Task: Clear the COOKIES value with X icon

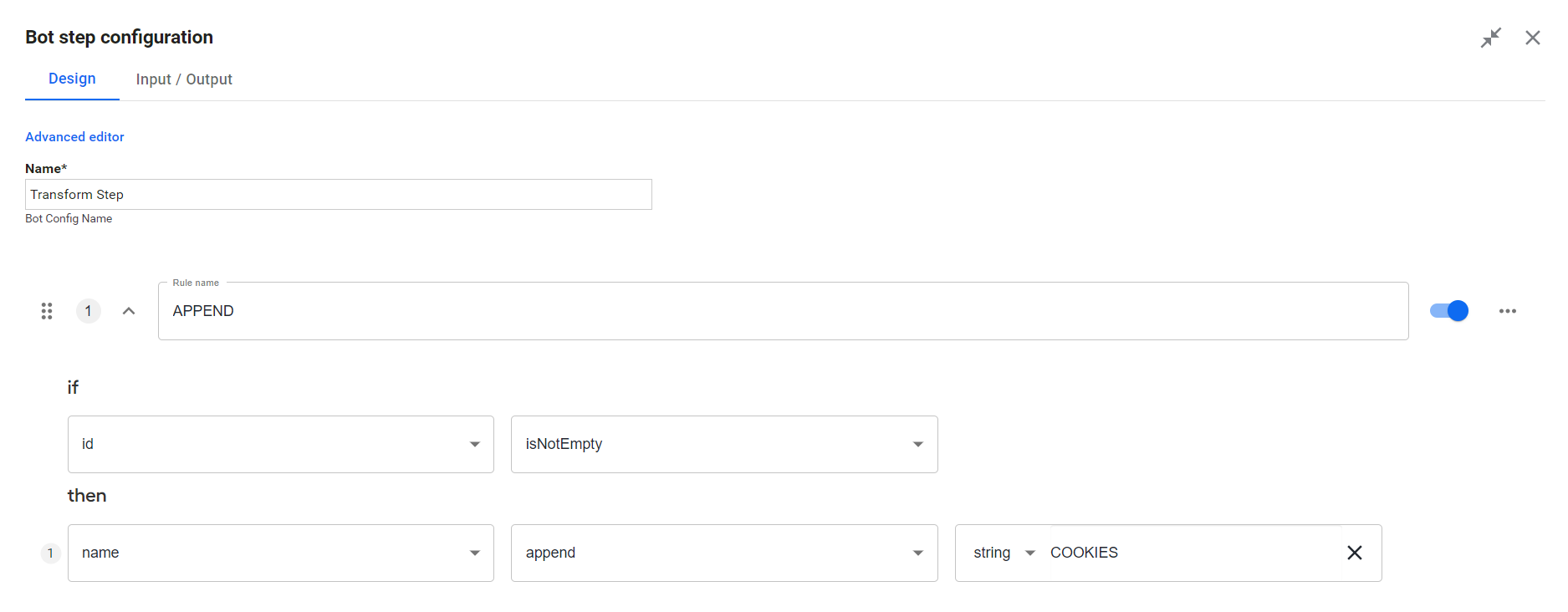Action: click(x=1355, y=553)
